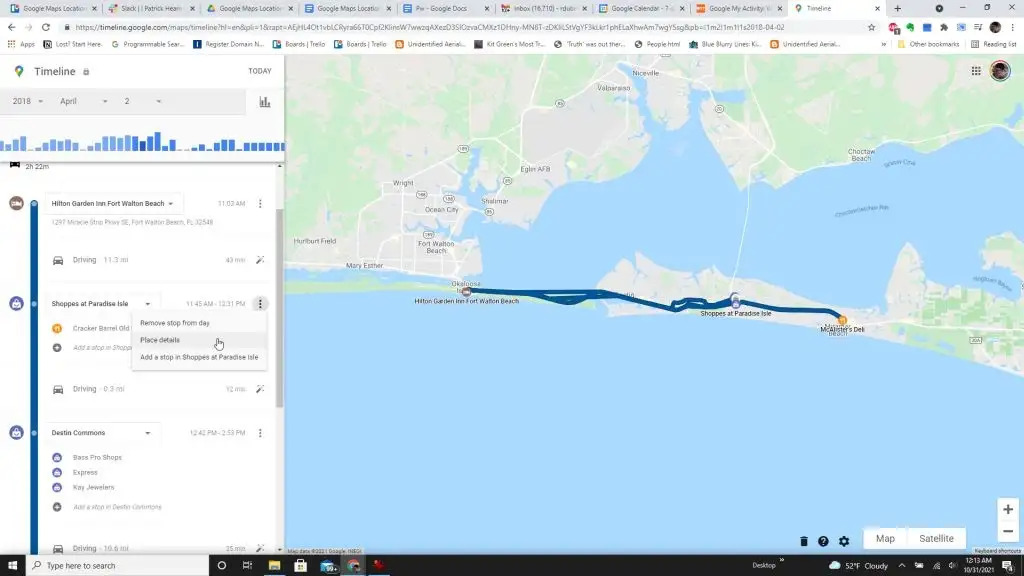Image resolution: width=1024 pixels, height=576 pixels.
Task: Open the Google account profile picture
Action: (x=1000, y=71)
